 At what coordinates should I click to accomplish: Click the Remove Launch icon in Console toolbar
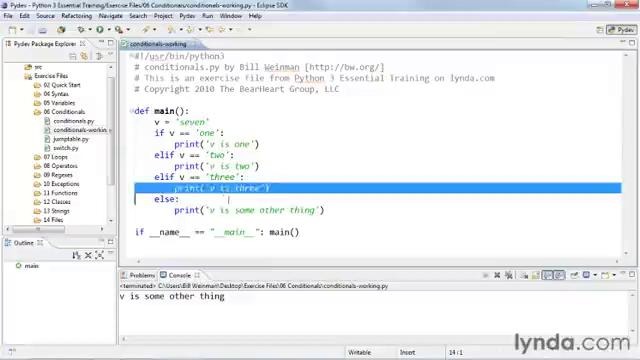tap(497, 275)
